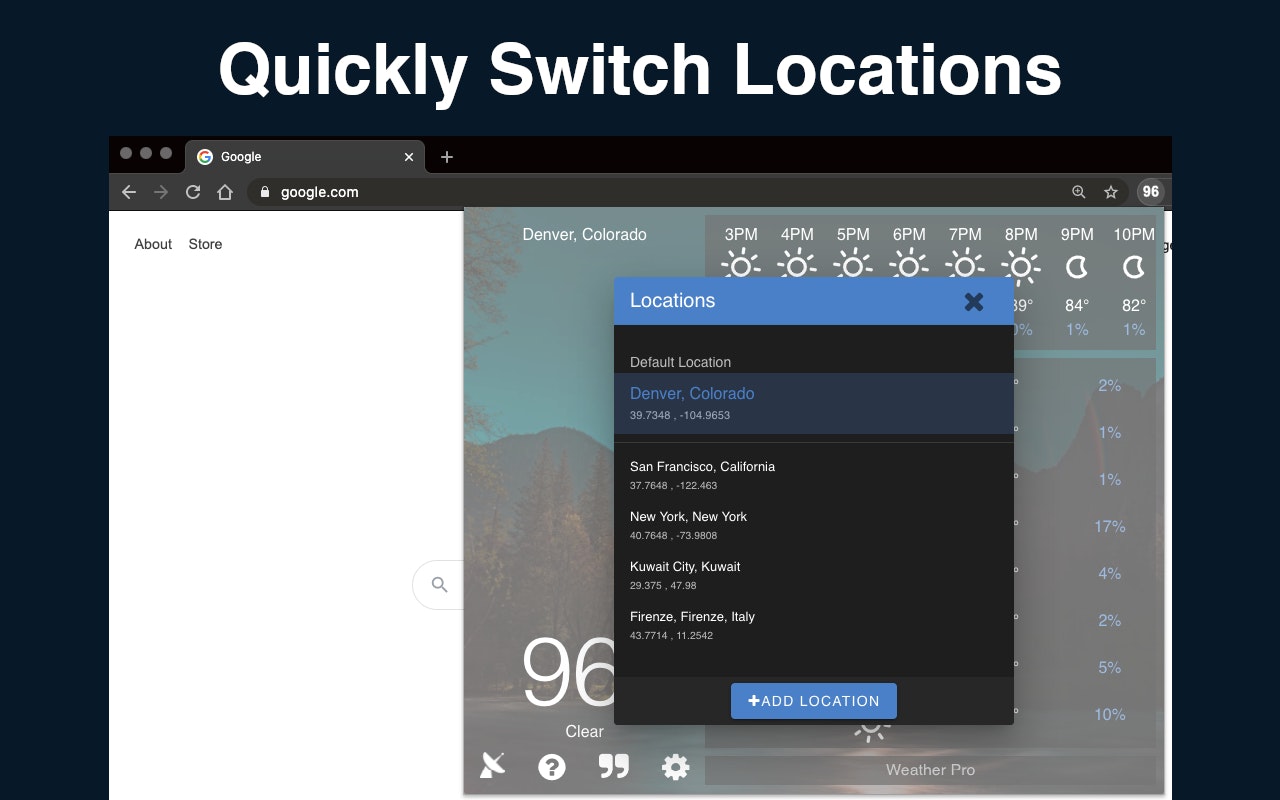This screenshot has width=1280, height=800.
Task: Click the sun icon under 3PM forecast
Action: (x=740, y=267)
